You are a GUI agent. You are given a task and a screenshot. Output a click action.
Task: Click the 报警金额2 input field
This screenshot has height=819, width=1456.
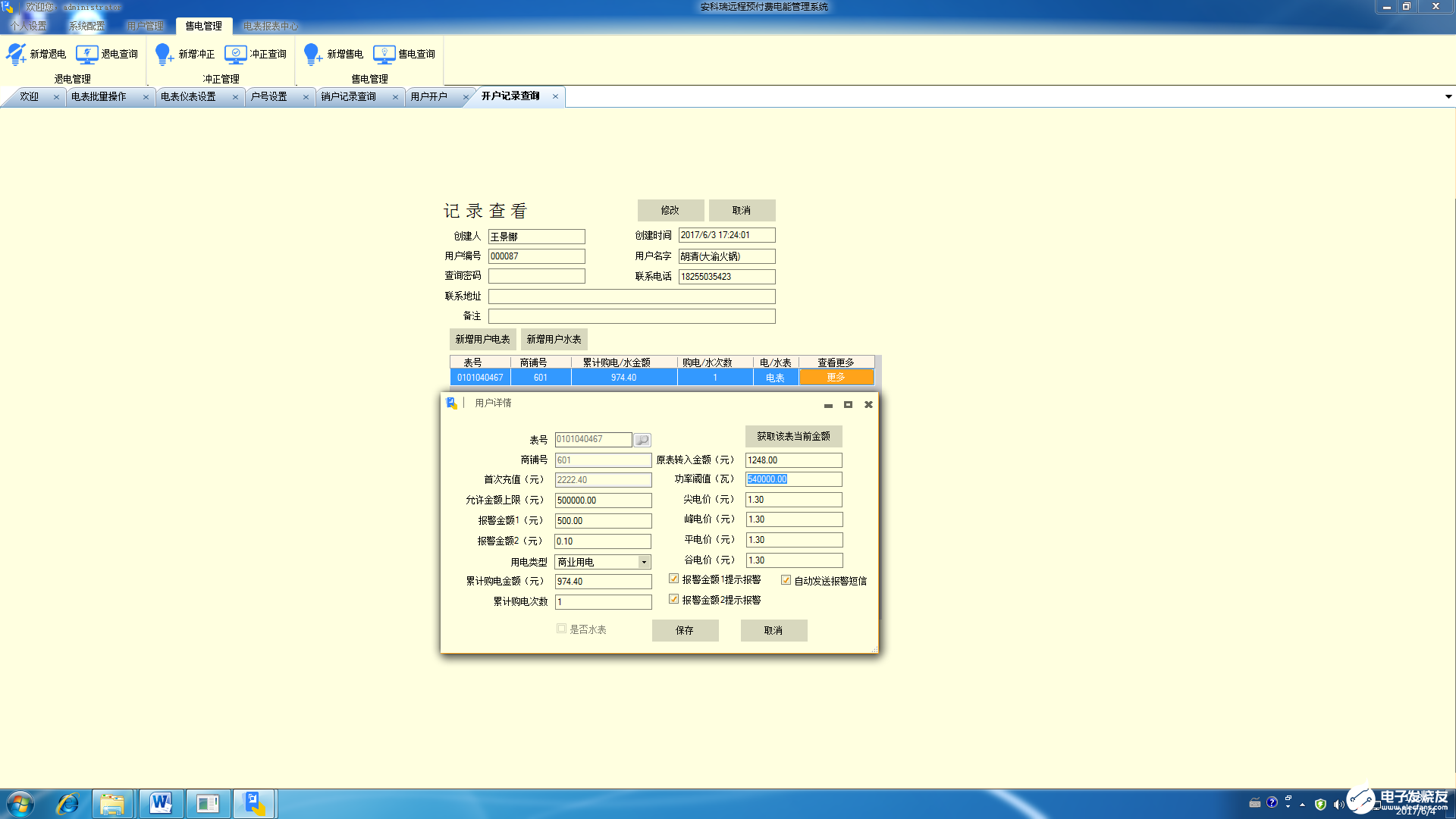click(603, 541)
